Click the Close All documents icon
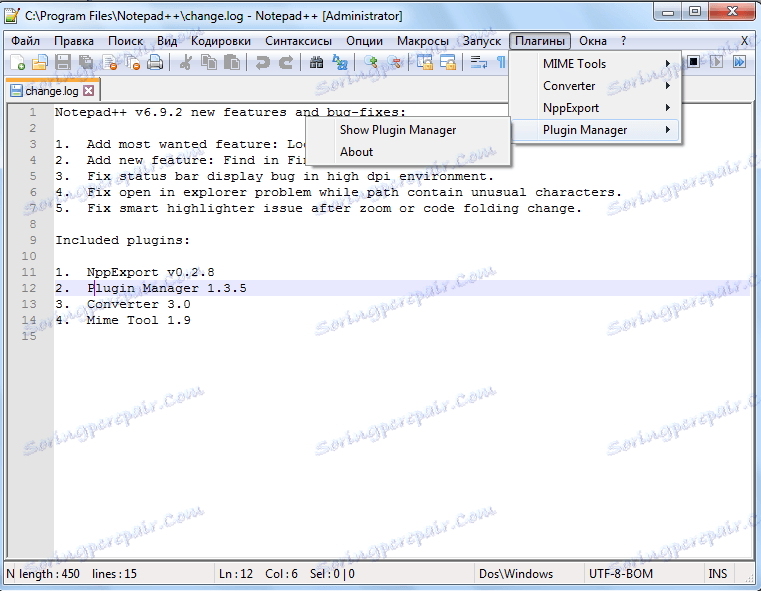761x591 pixels. point(132,63)
